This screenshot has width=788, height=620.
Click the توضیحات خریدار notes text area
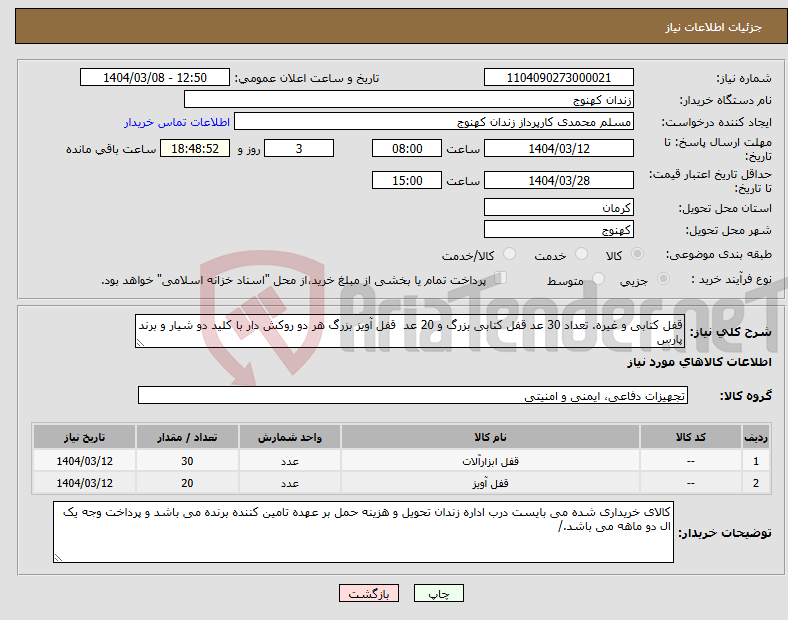point(363,532)
